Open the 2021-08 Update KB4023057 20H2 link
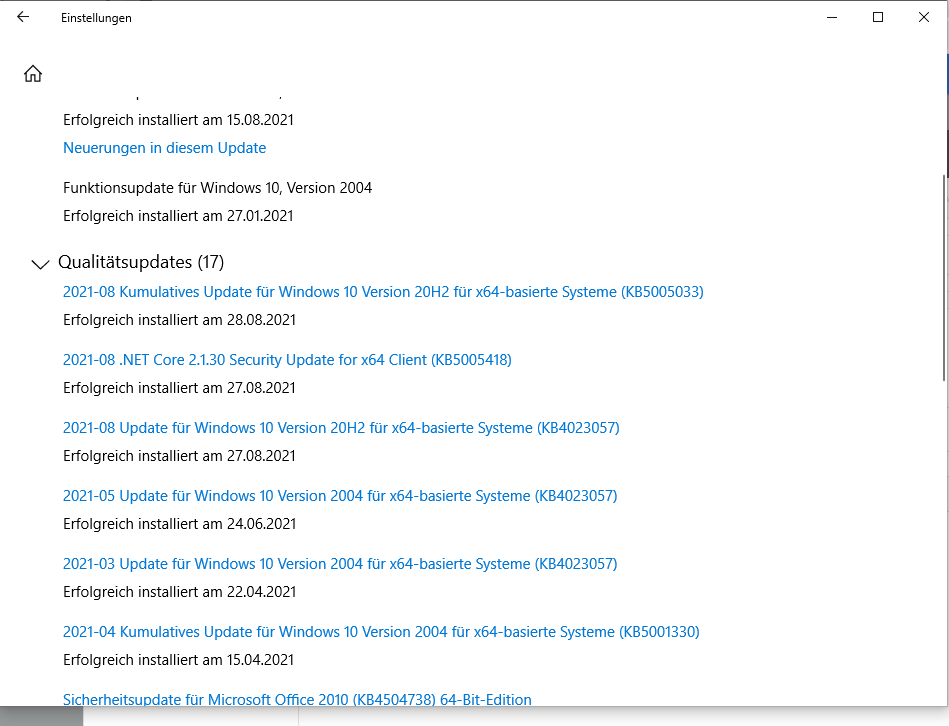Image resolution: width=949 pixels, height=726 pixels. [x=341, y=428]
